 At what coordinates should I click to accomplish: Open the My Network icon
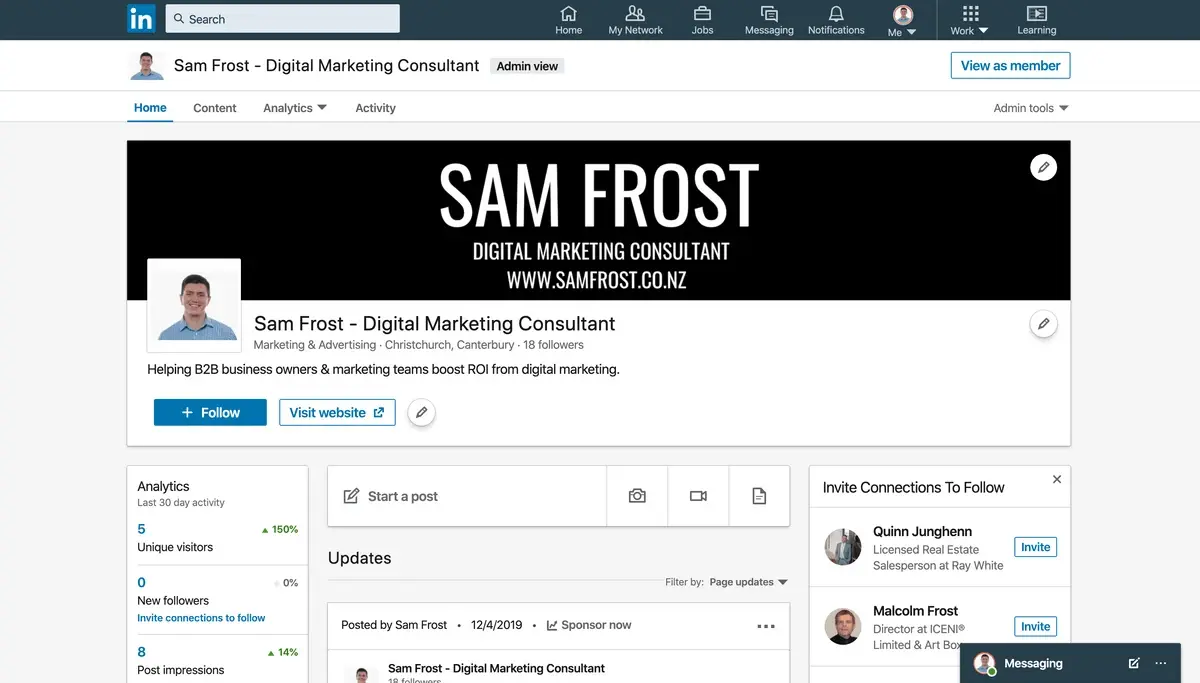click(635, 14)
